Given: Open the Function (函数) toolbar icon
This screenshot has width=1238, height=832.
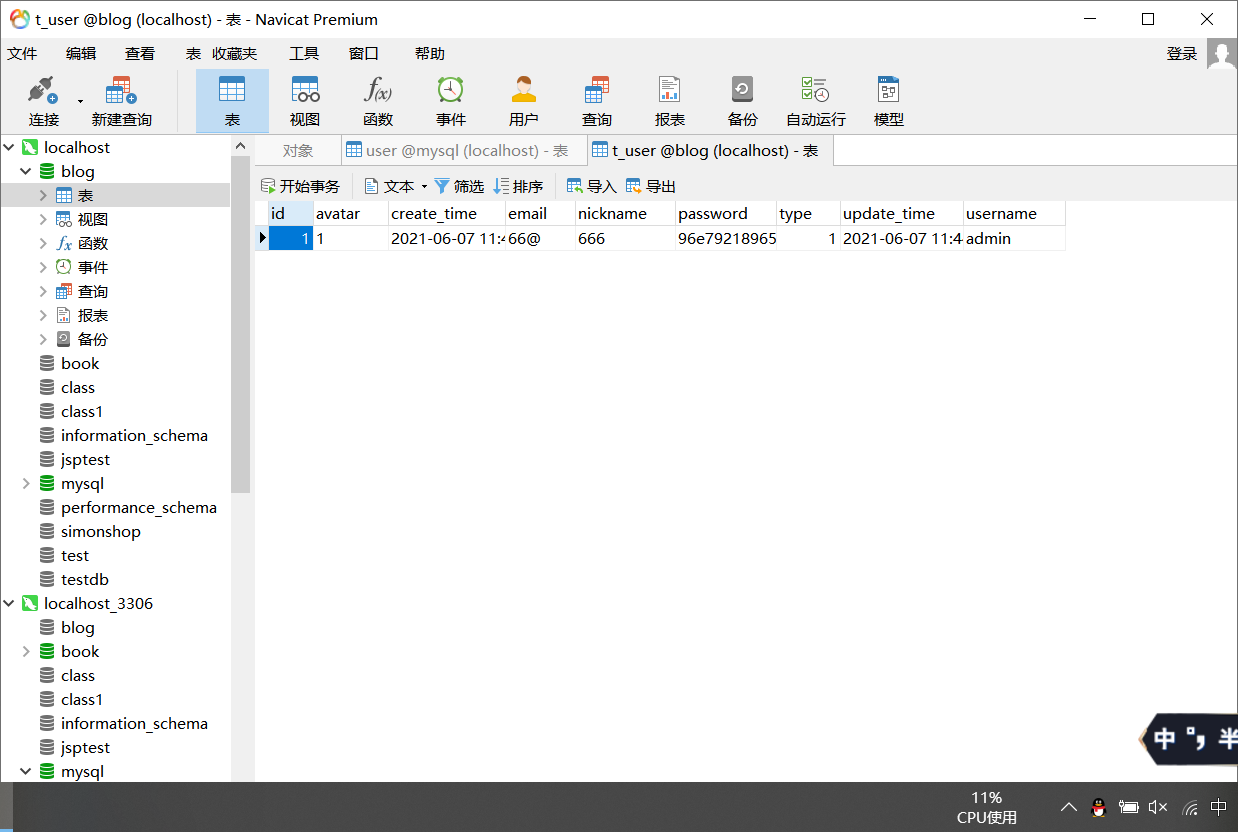Looking at the screenshot, I should coord(378,101).
